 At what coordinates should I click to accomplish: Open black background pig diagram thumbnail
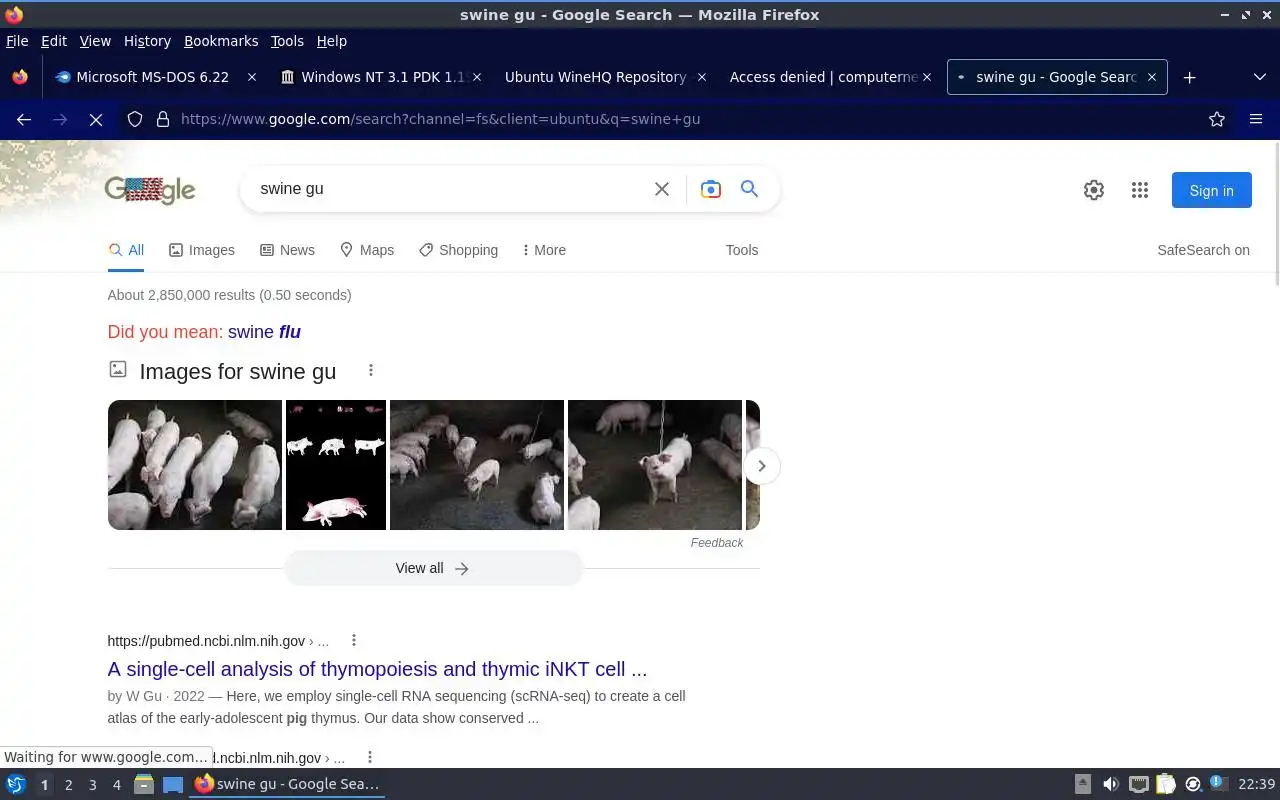(336, 465)
